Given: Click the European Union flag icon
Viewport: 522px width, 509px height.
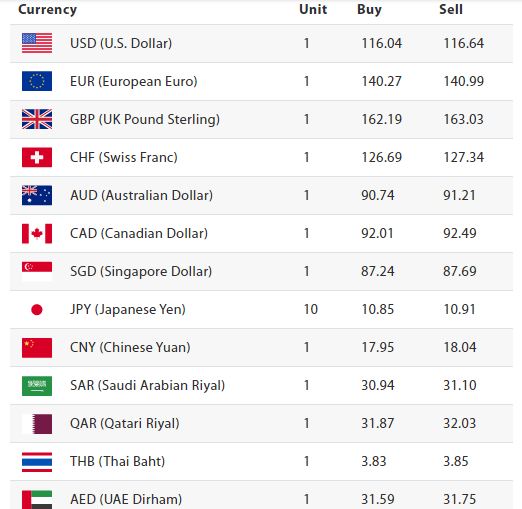Looking at the screenshot, I should [37, 81].
